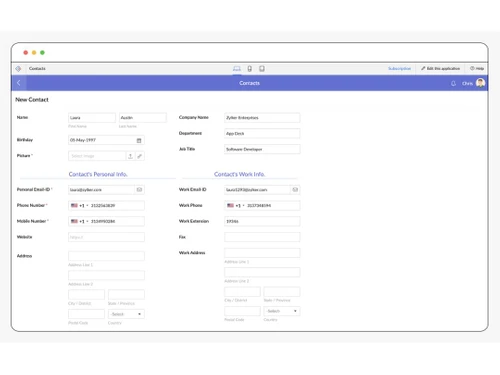Click Work Address City / District field
Screen dimensions: 500x375
pyautogui.click(x=242, y=292)
